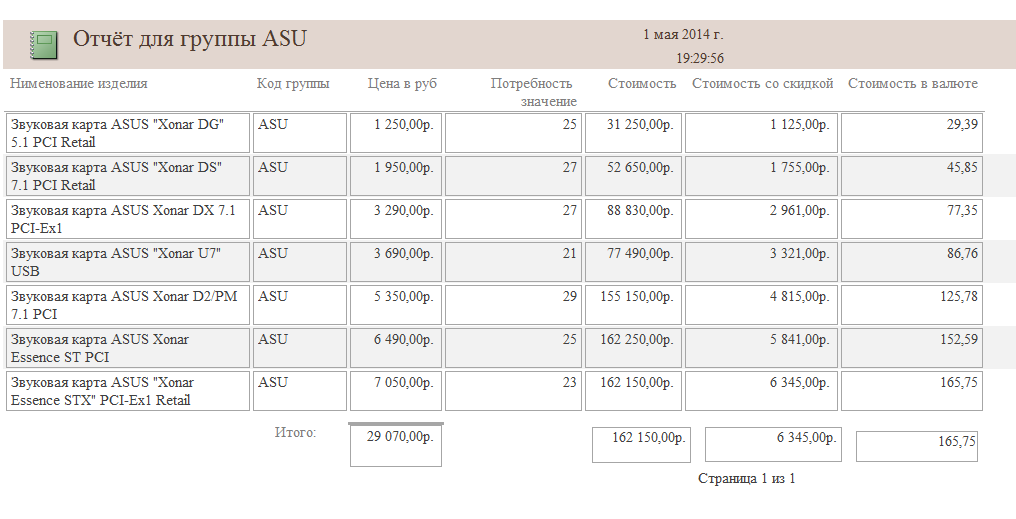Click the ASU code in the Xonar U7 row

point(300,262)
